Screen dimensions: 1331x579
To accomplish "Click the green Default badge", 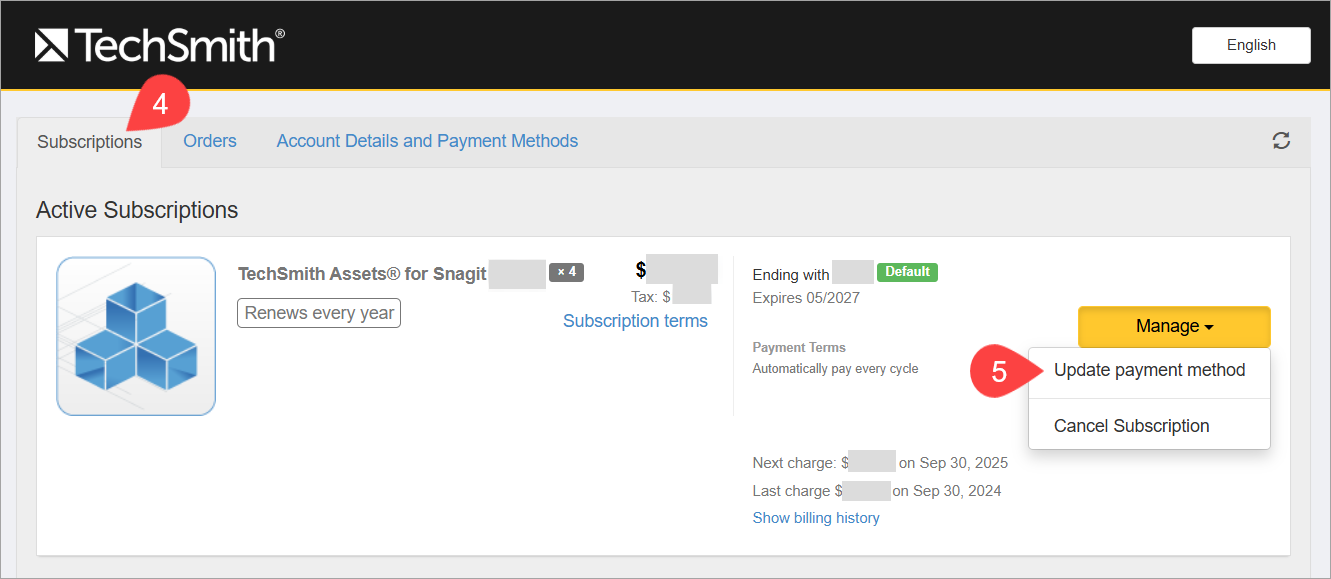I will click(907, 272).
